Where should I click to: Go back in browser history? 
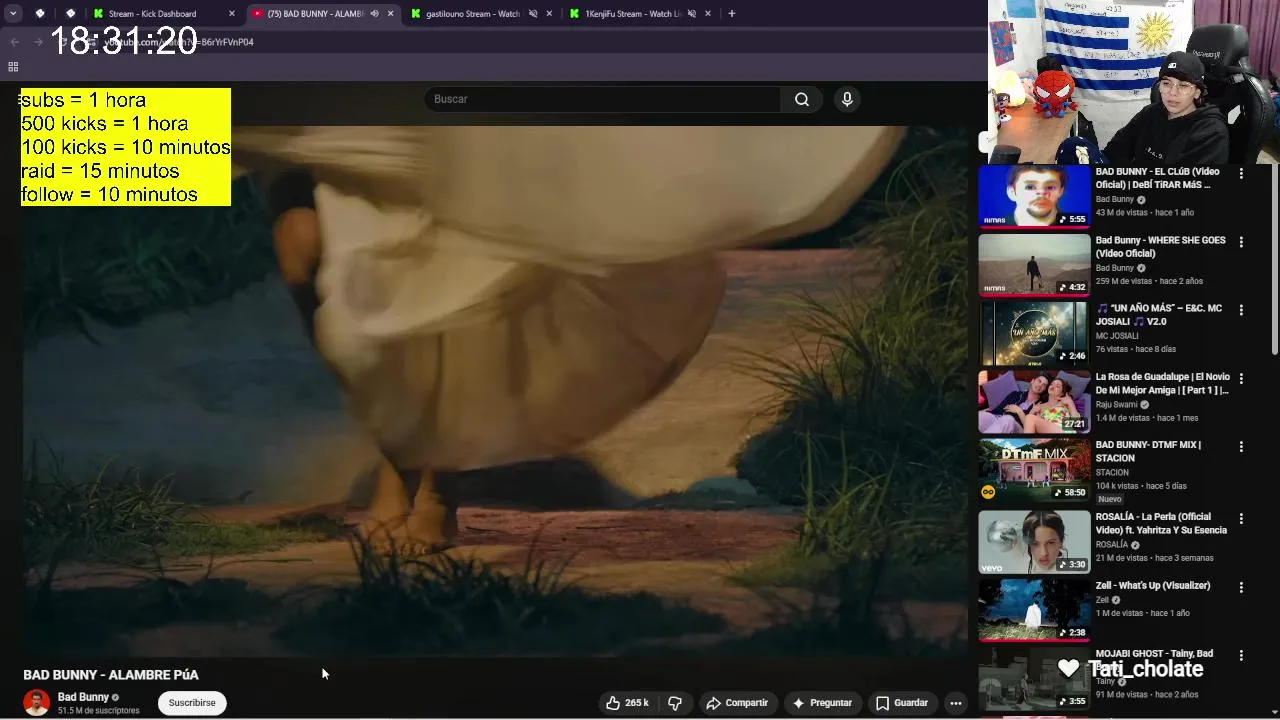(14, 42)
